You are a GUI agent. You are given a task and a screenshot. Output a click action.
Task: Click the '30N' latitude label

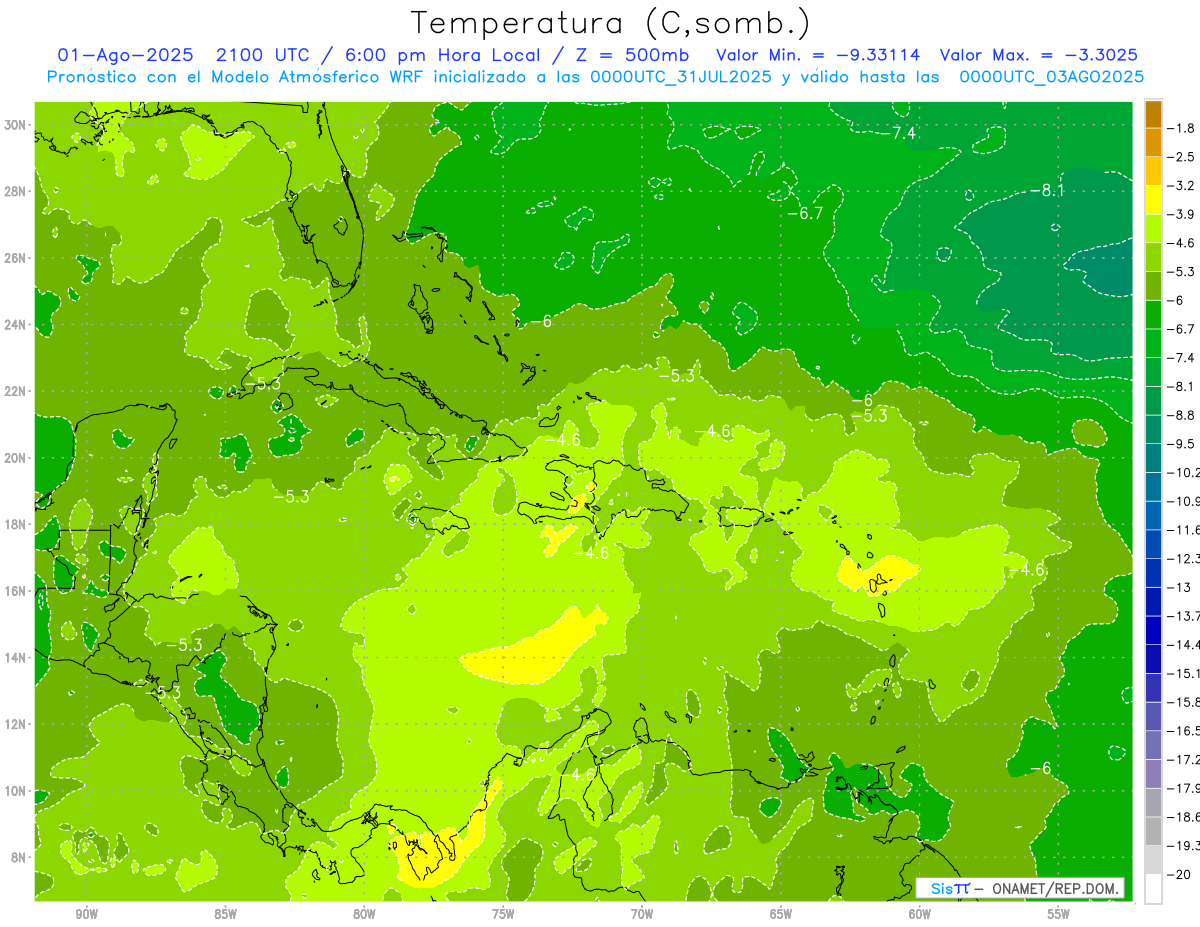17,125
